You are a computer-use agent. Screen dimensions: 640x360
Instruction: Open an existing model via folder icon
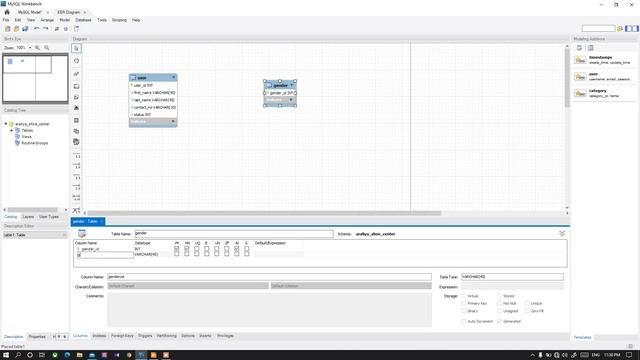pyautogui.click(x=16, y=29)
